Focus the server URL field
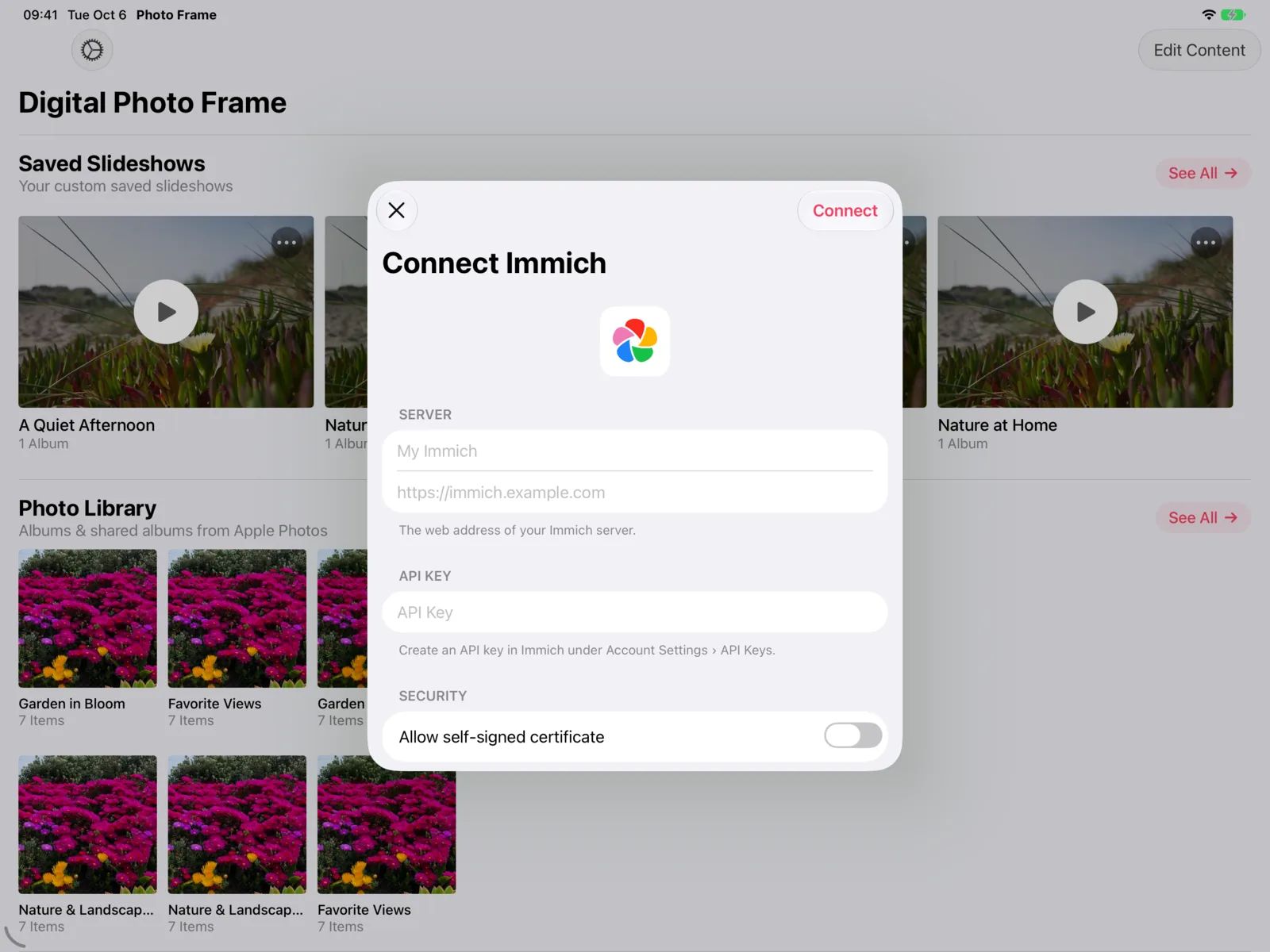 (x=635, y=493)
